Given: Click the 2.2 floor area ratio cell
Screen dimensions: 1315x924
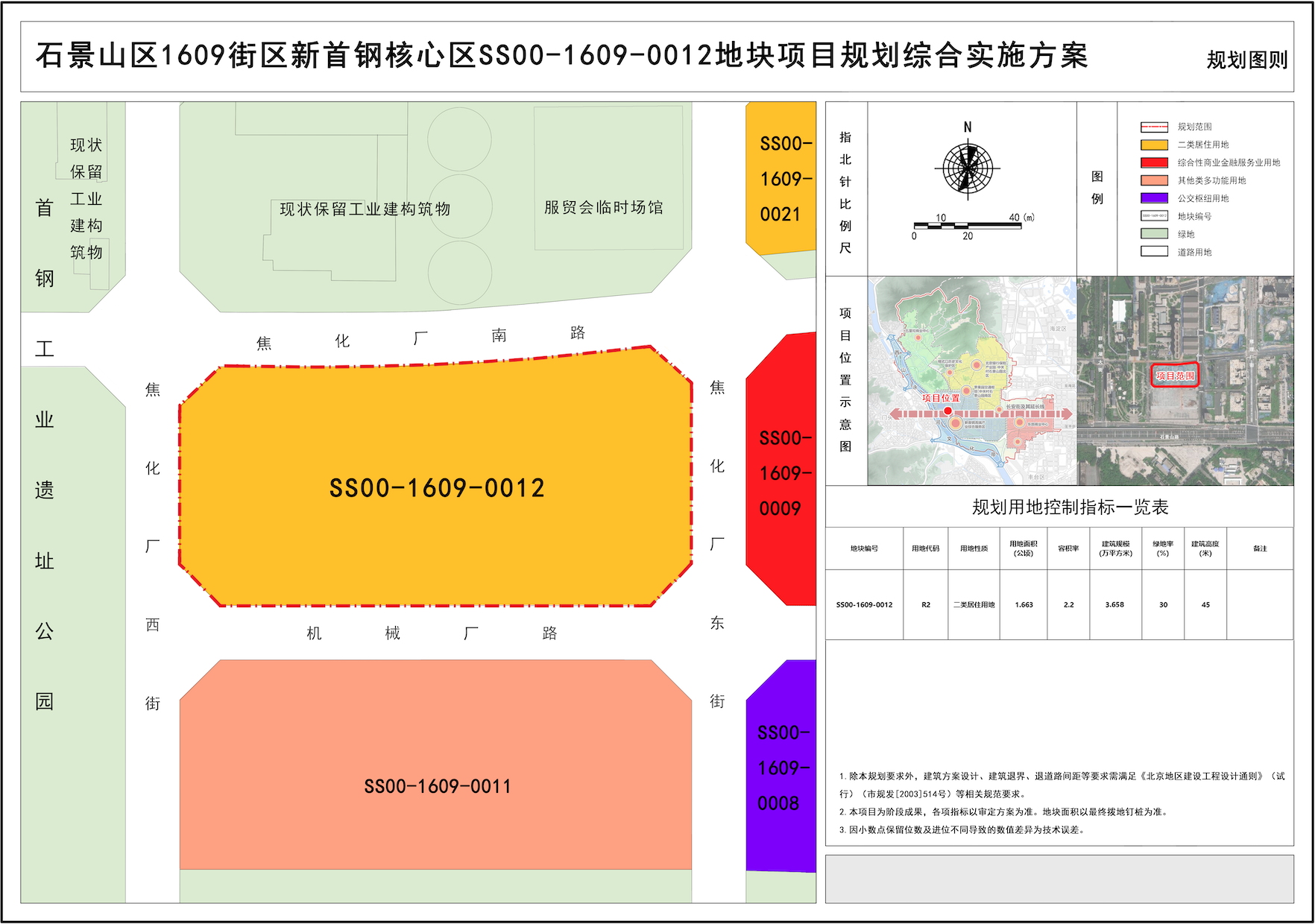Looking at the screenshot, I should (x=1069, y=605).
